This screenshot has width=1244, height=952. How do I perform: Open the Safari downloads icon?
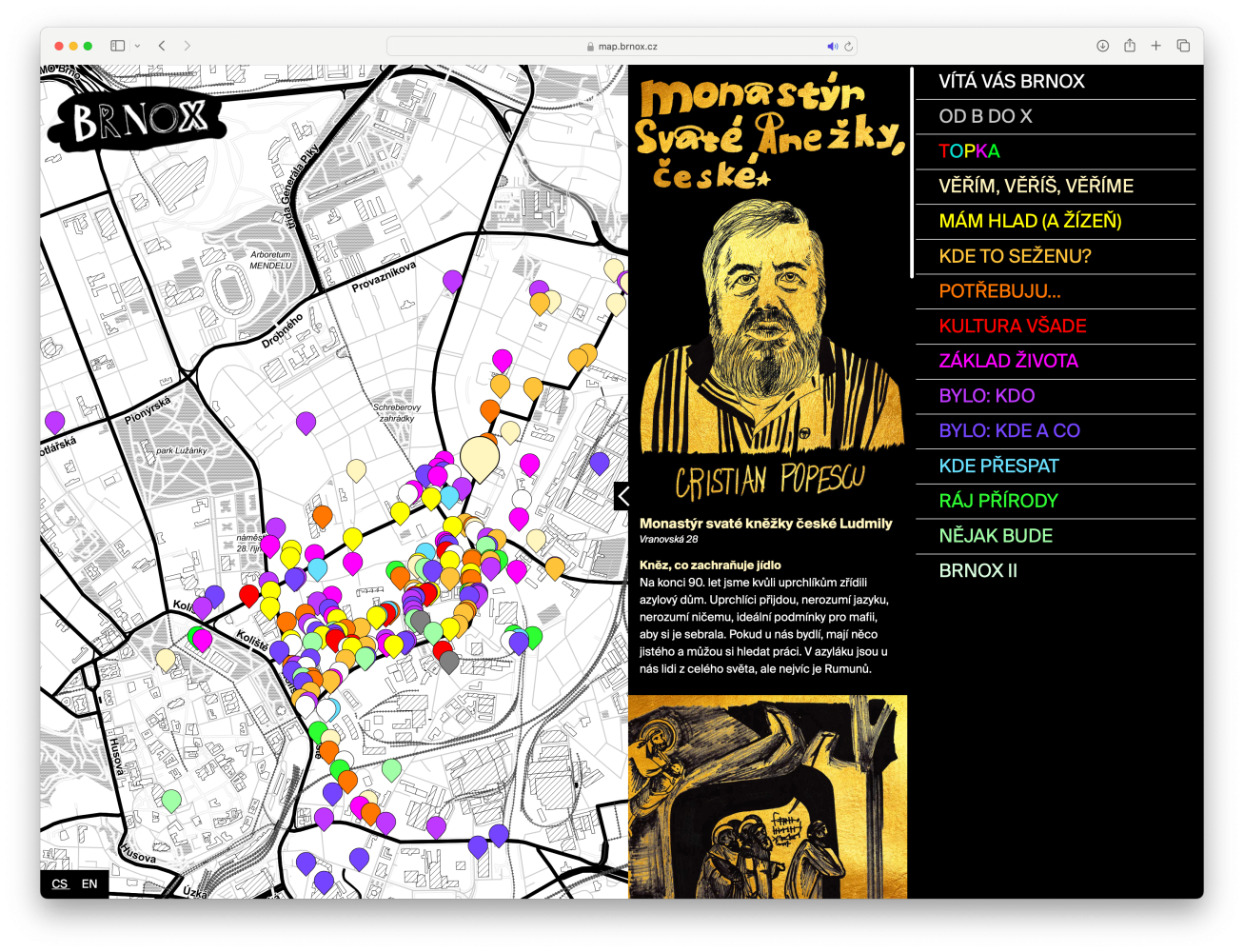point(1102,46)
